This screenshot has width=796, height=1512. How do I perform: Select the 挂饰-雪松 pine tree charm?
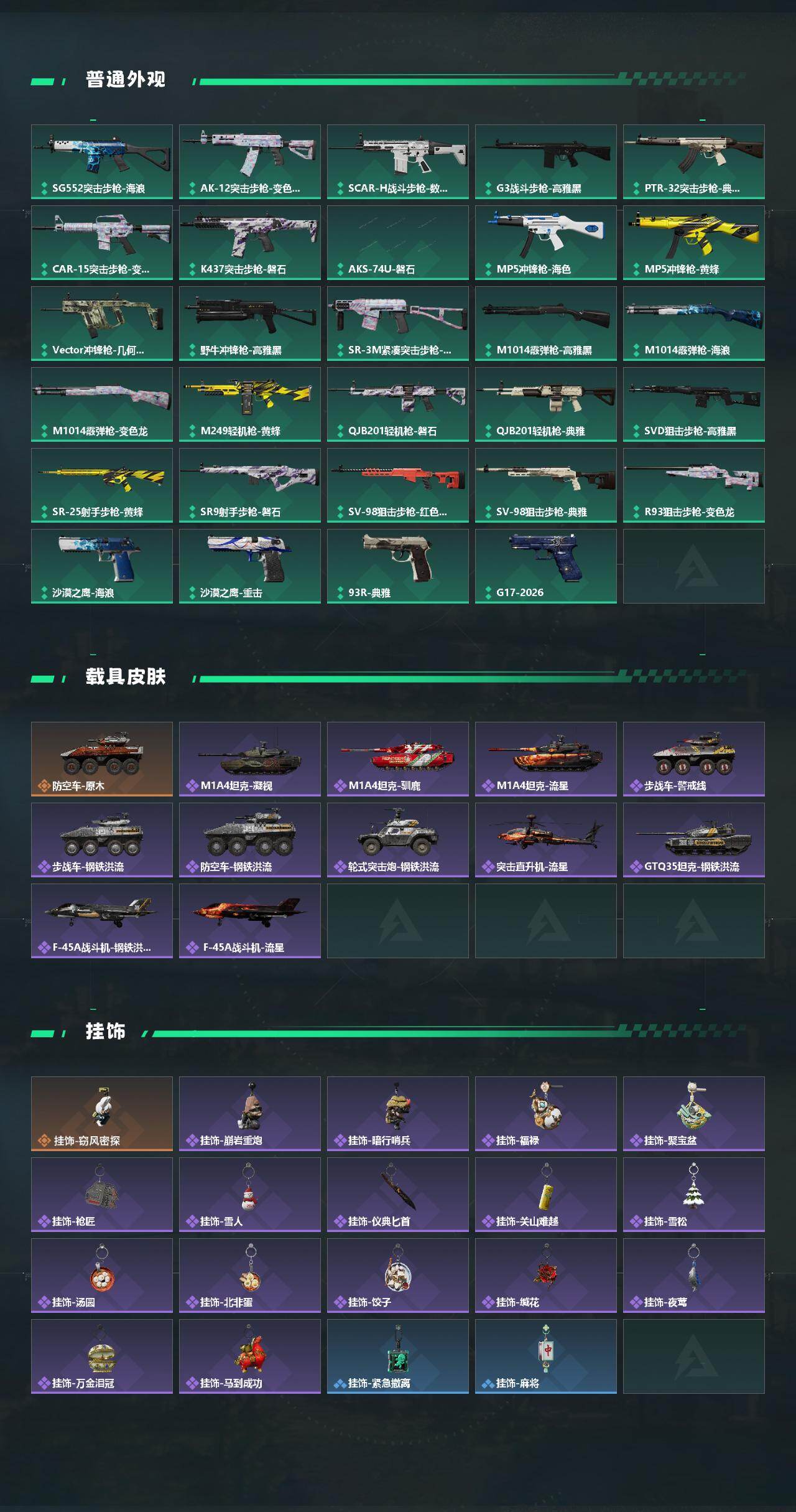tap(694, 1195)
